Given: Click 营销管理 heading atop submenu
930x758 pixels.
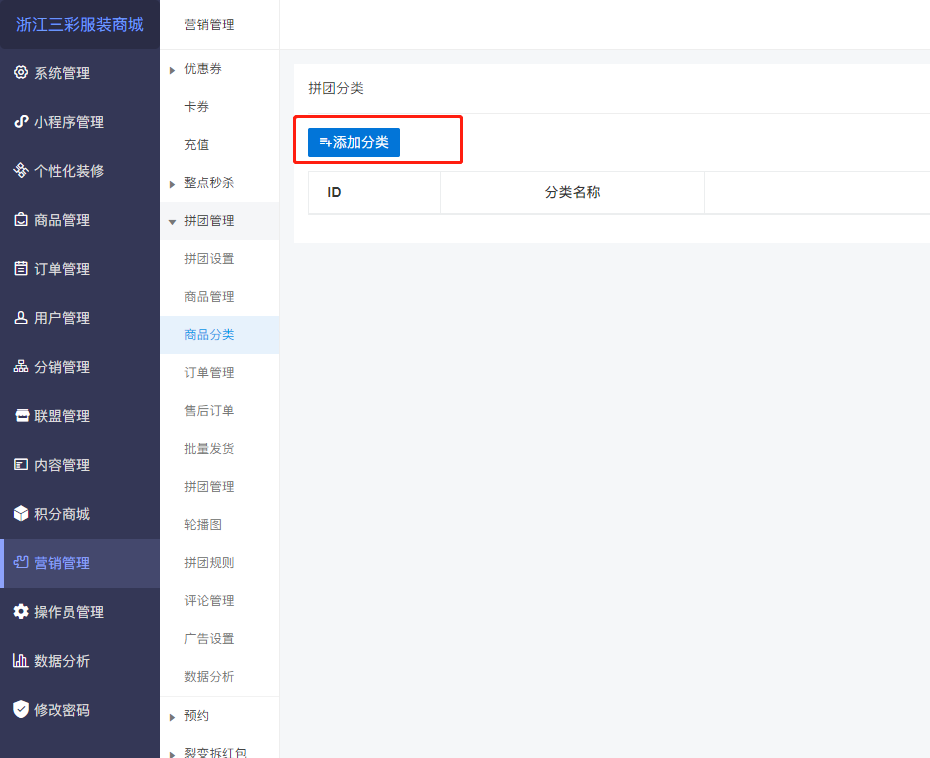Looking at the screenshot, I should coord(209,25).
